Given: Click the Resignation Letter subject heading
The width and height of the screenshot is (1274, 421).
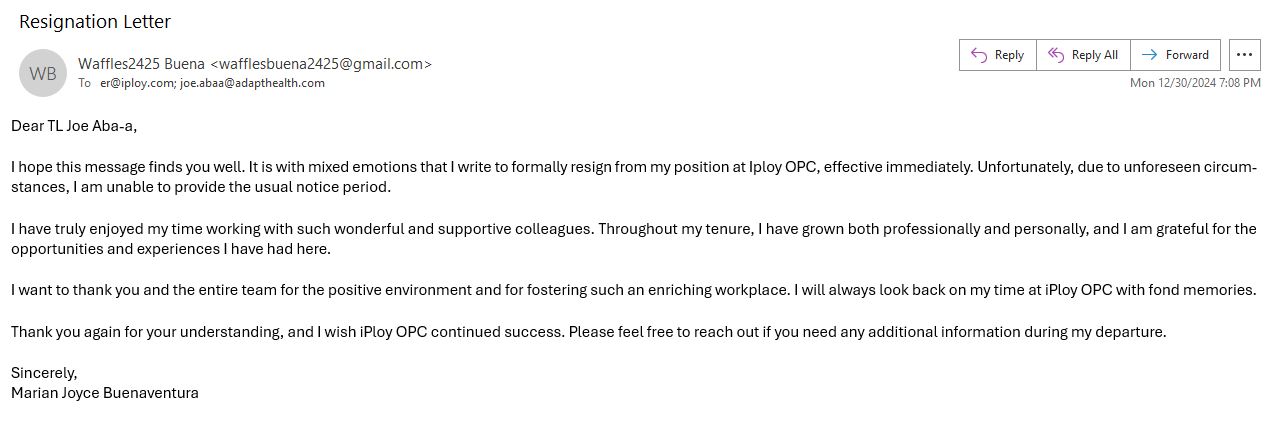Looking at the screenshot, I should [x=95, y=21].
